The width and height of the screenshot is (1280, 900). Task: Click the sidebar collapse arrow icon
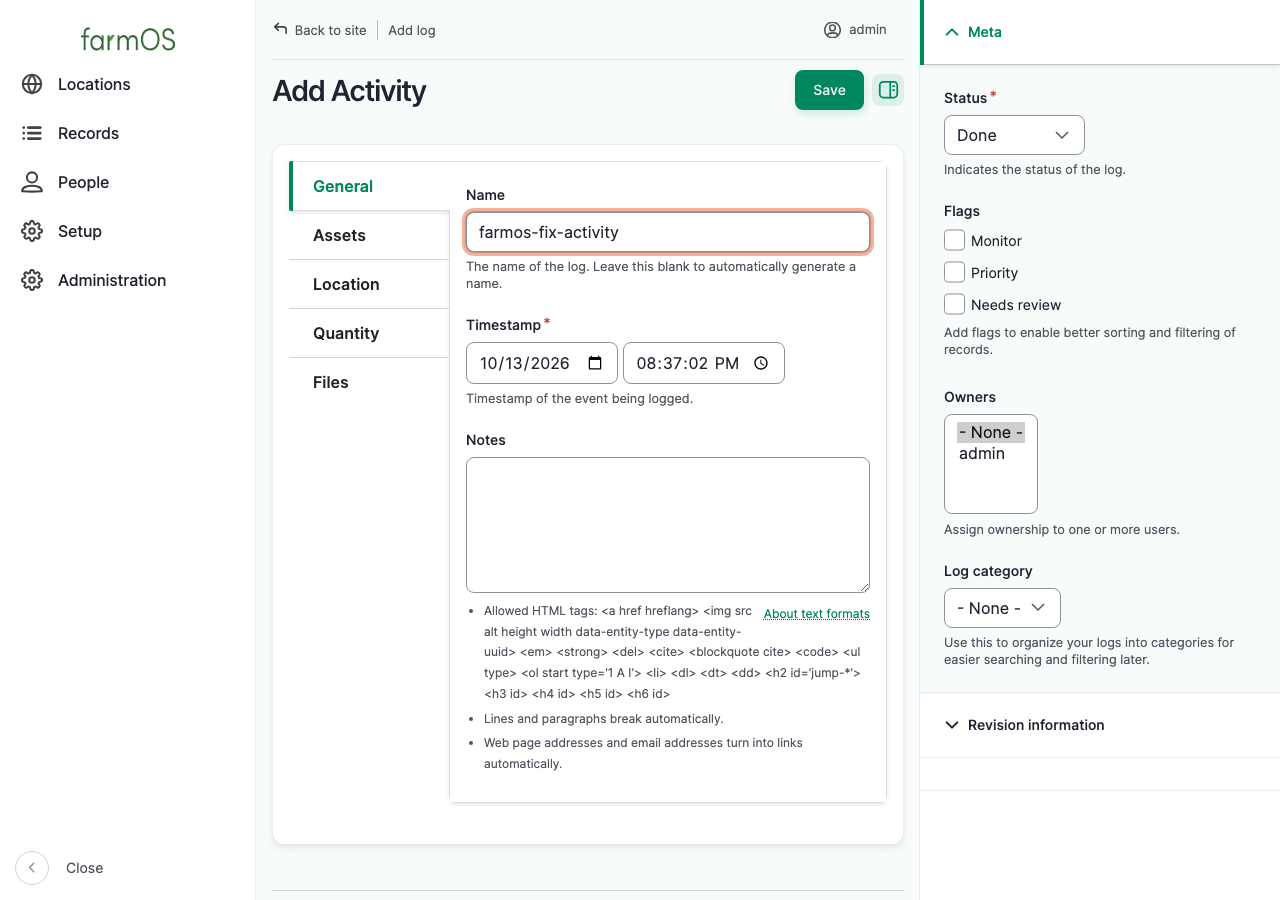[32, 868]
